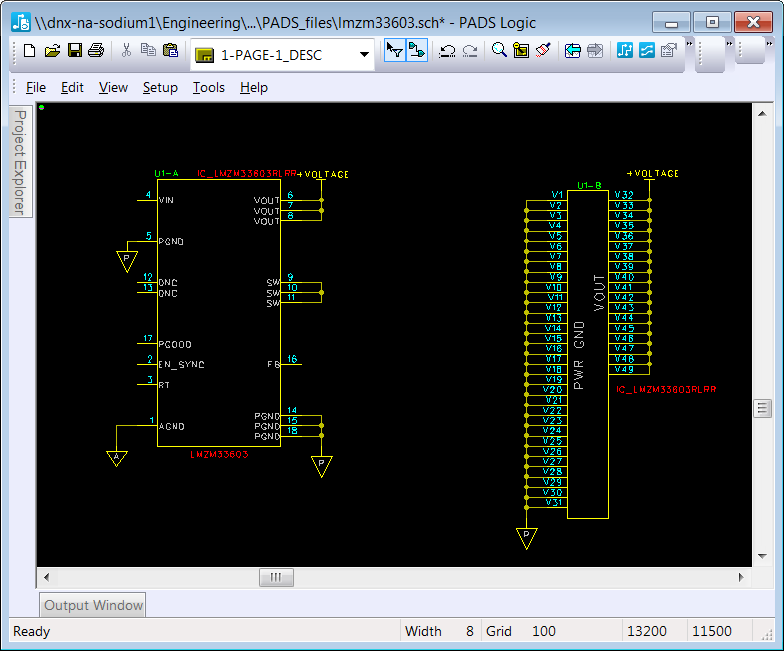Save the schematic with floppy disk icon
Screen dimensions: 784x651
click(74, 50)
